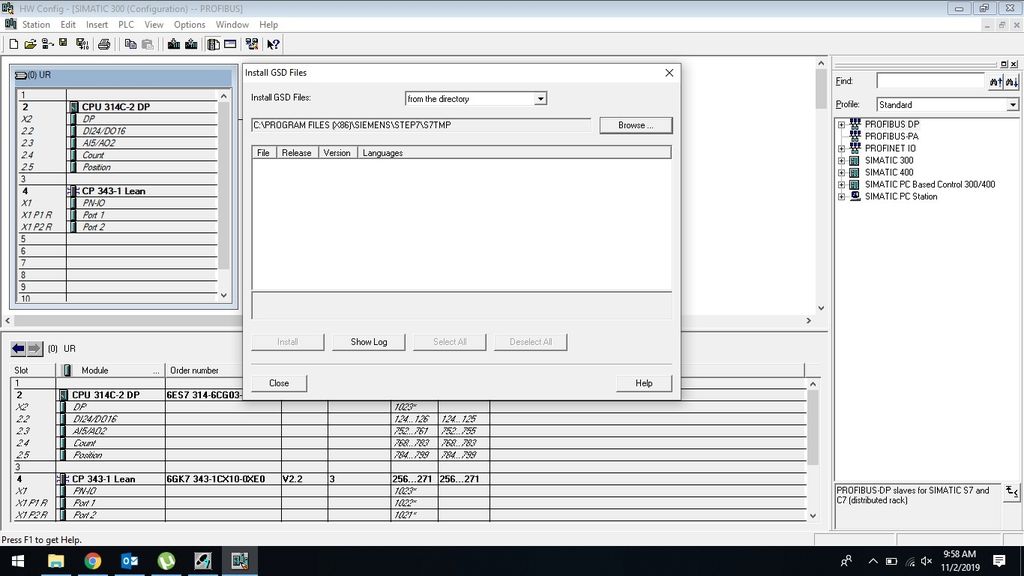Click the PROFIBUS-PA catalog entry

pyautogui.click(x=891, y=136)
